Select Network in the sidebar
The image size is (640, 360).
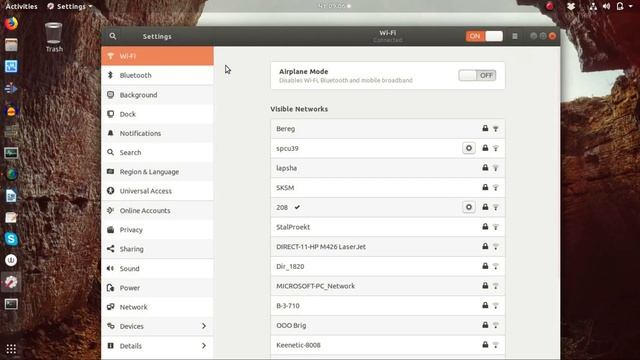[x=158, y=307]
